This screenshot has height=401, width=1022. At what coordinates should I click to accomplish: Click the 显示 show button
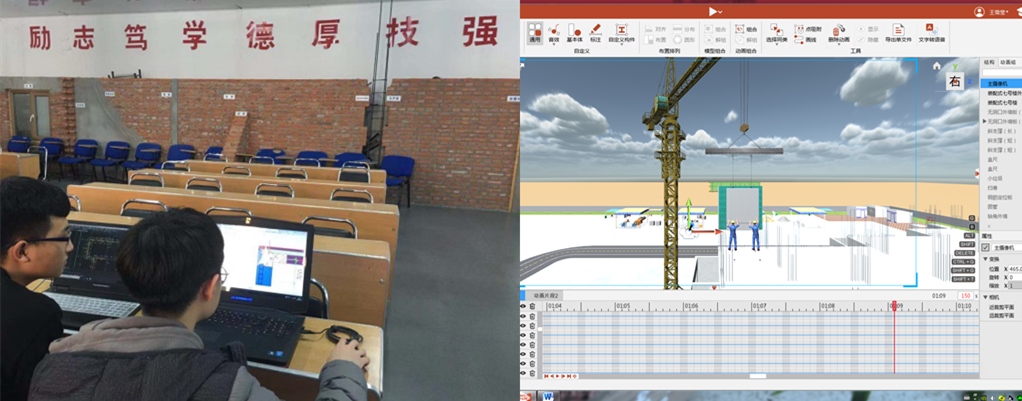point(868,29)
